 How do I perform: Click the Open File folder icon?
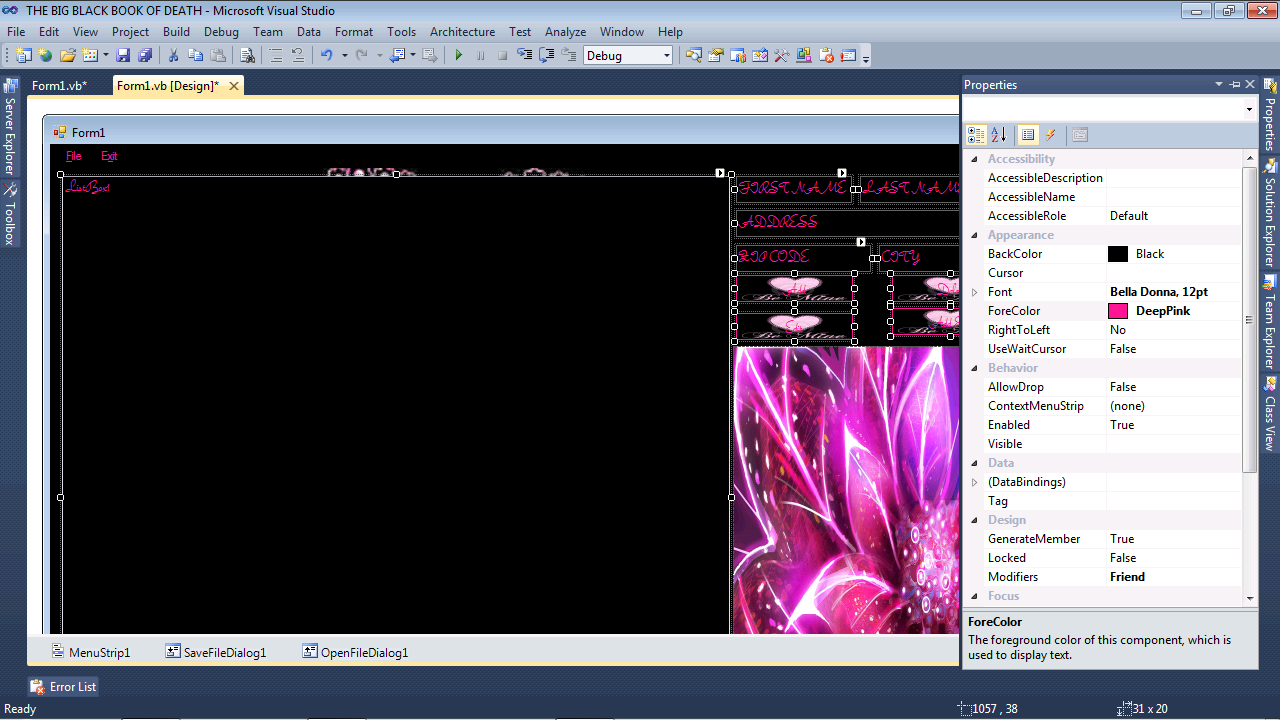[68, 56]
